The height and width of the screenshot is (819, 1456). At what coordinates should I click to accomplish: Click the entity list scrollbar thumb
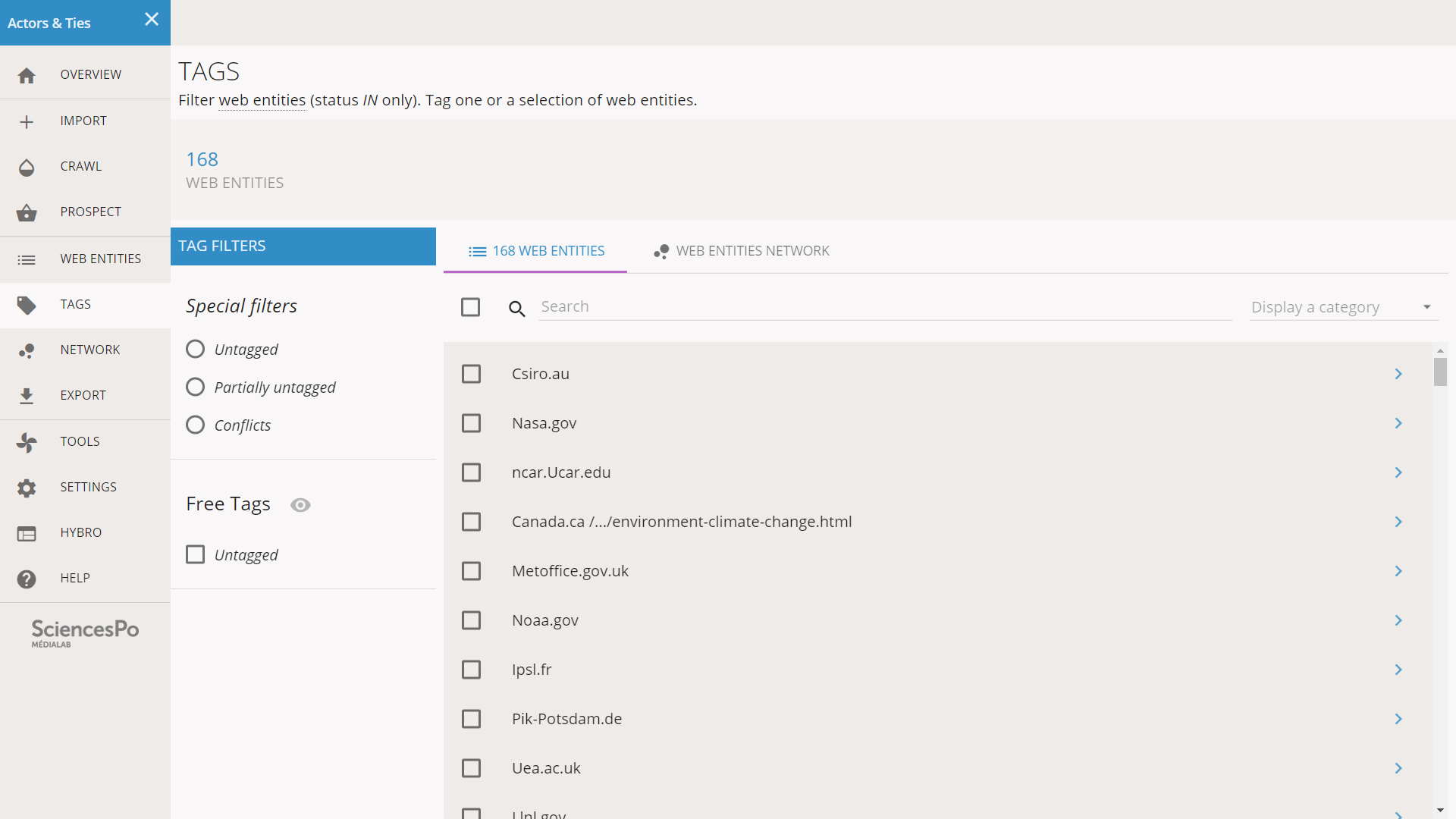click(x=1440, y=372)
